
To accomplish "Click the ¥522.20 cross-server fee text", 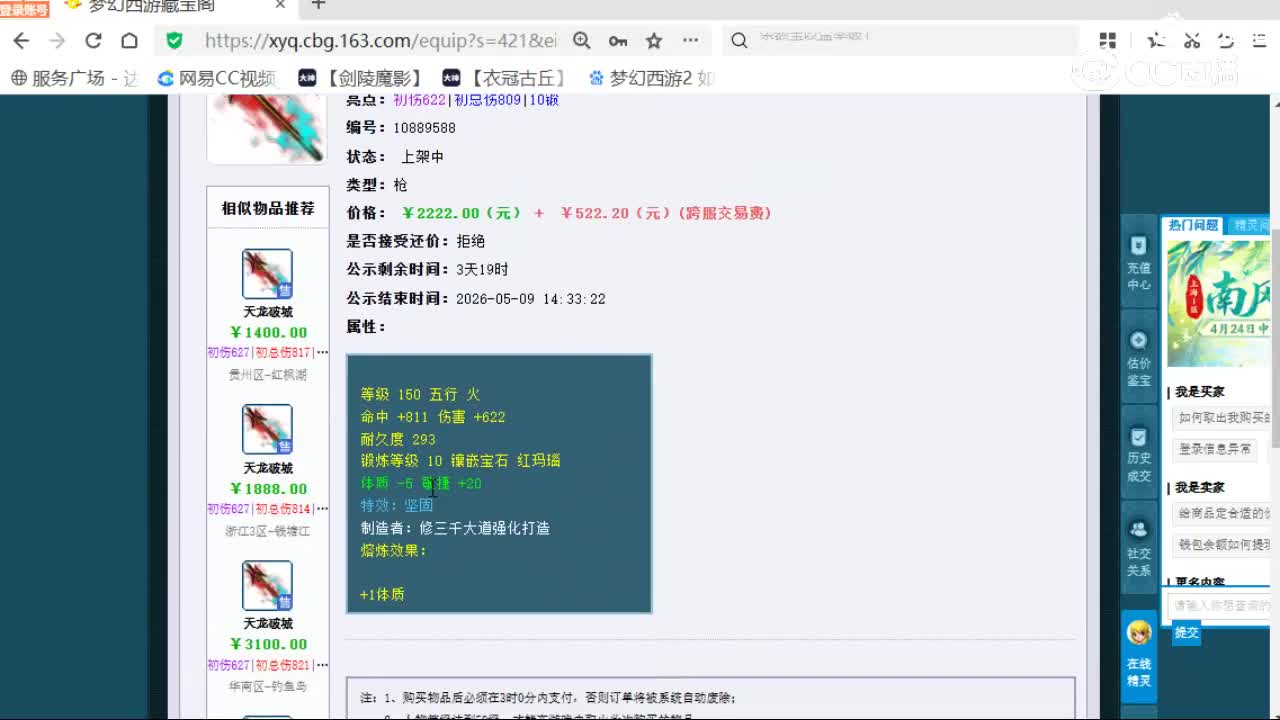I will (x=666, y=213).
